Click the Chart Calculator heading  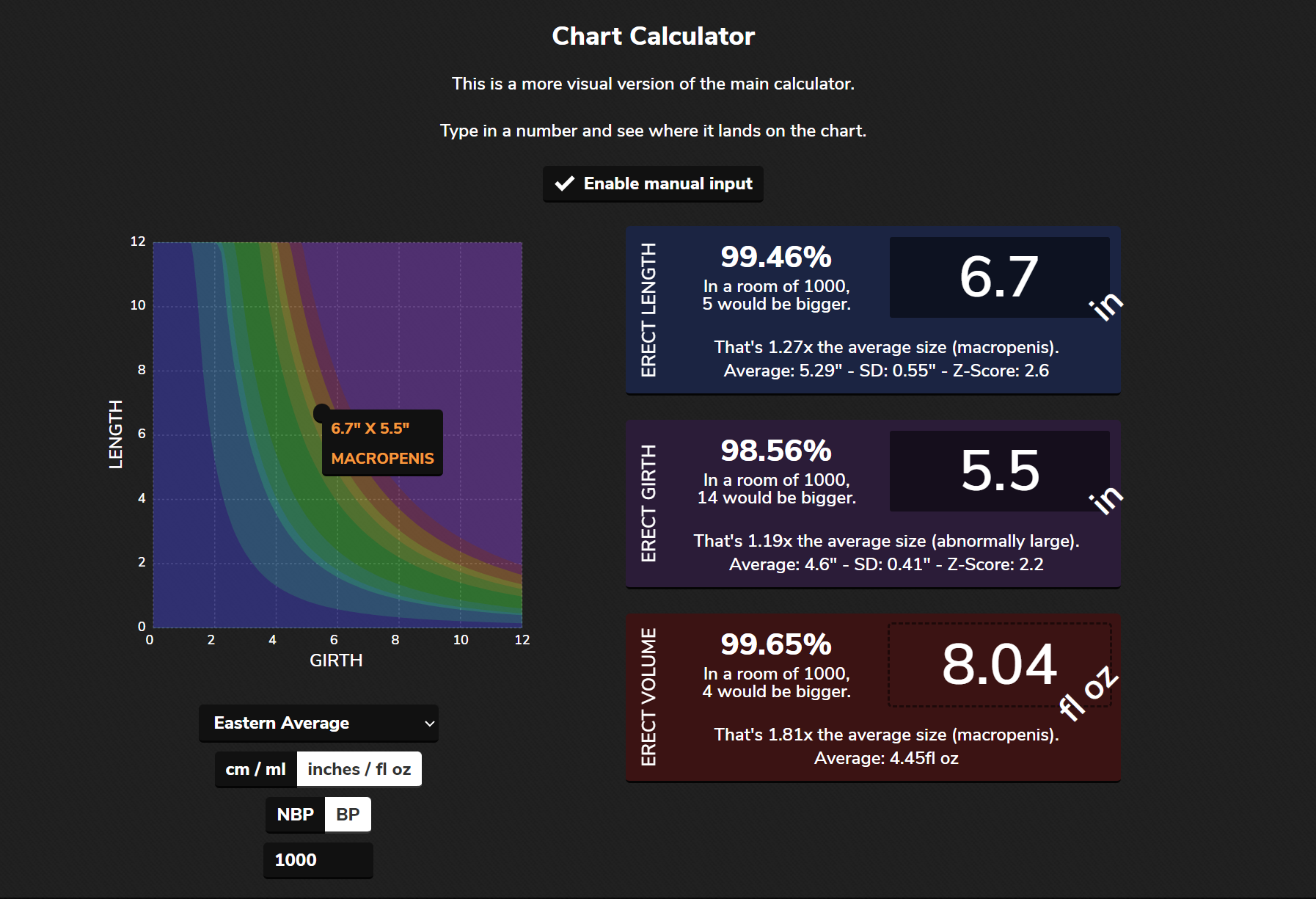click(x=653, y=36)
